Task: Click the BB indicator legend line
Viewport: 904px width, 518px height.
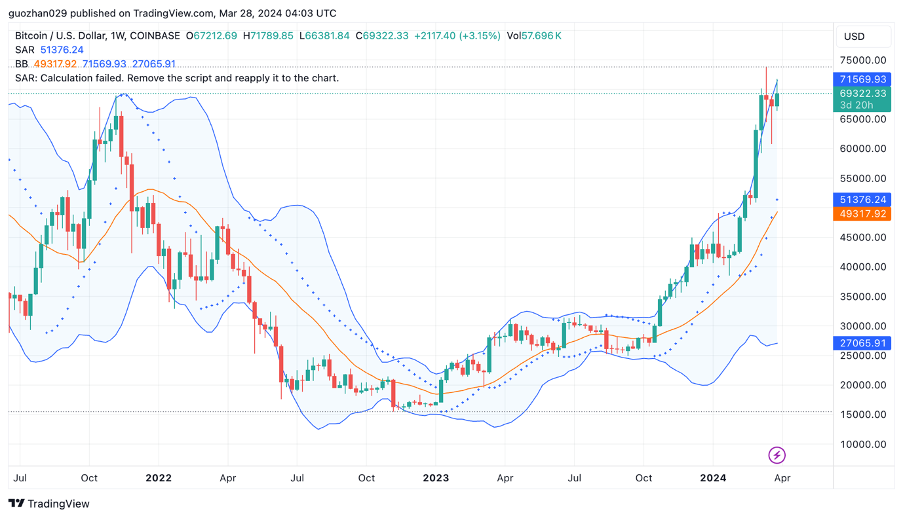Action: (95, 63)
